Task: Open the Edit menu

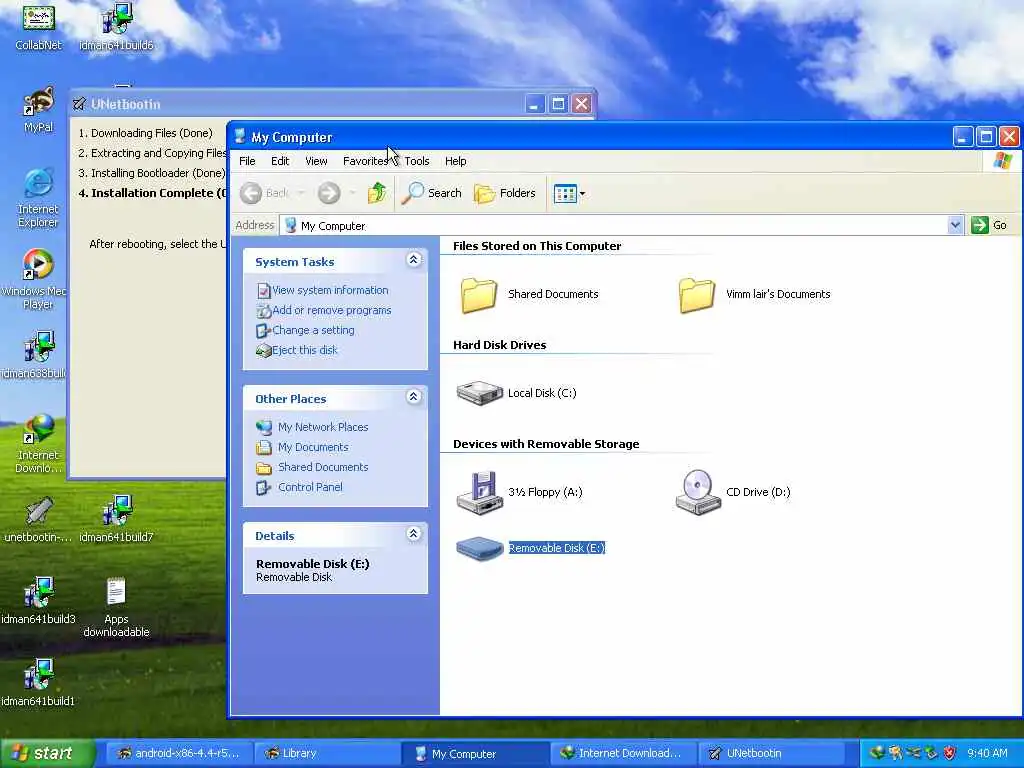Action: click(x=280, y=161)
